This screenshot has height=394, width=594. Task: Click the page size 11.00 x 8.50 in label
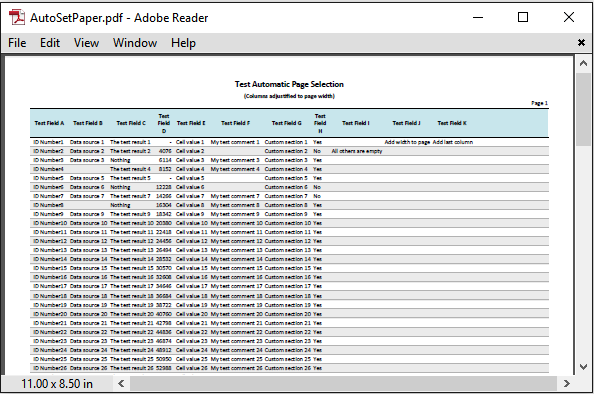57,384
